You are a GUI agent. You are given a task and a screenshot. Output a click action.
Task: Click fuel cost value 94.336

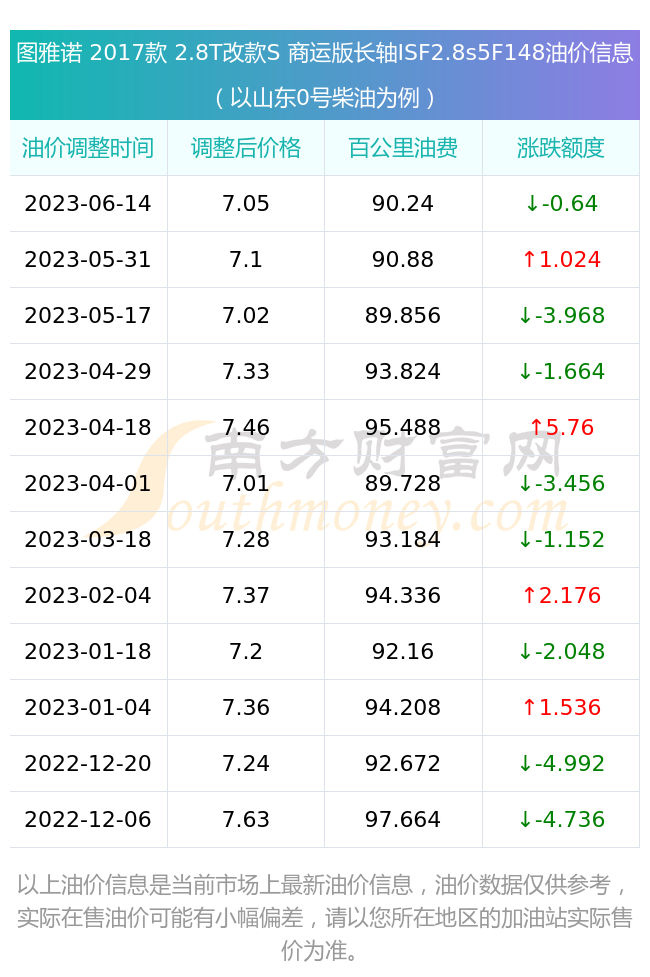tap(403, 596)
